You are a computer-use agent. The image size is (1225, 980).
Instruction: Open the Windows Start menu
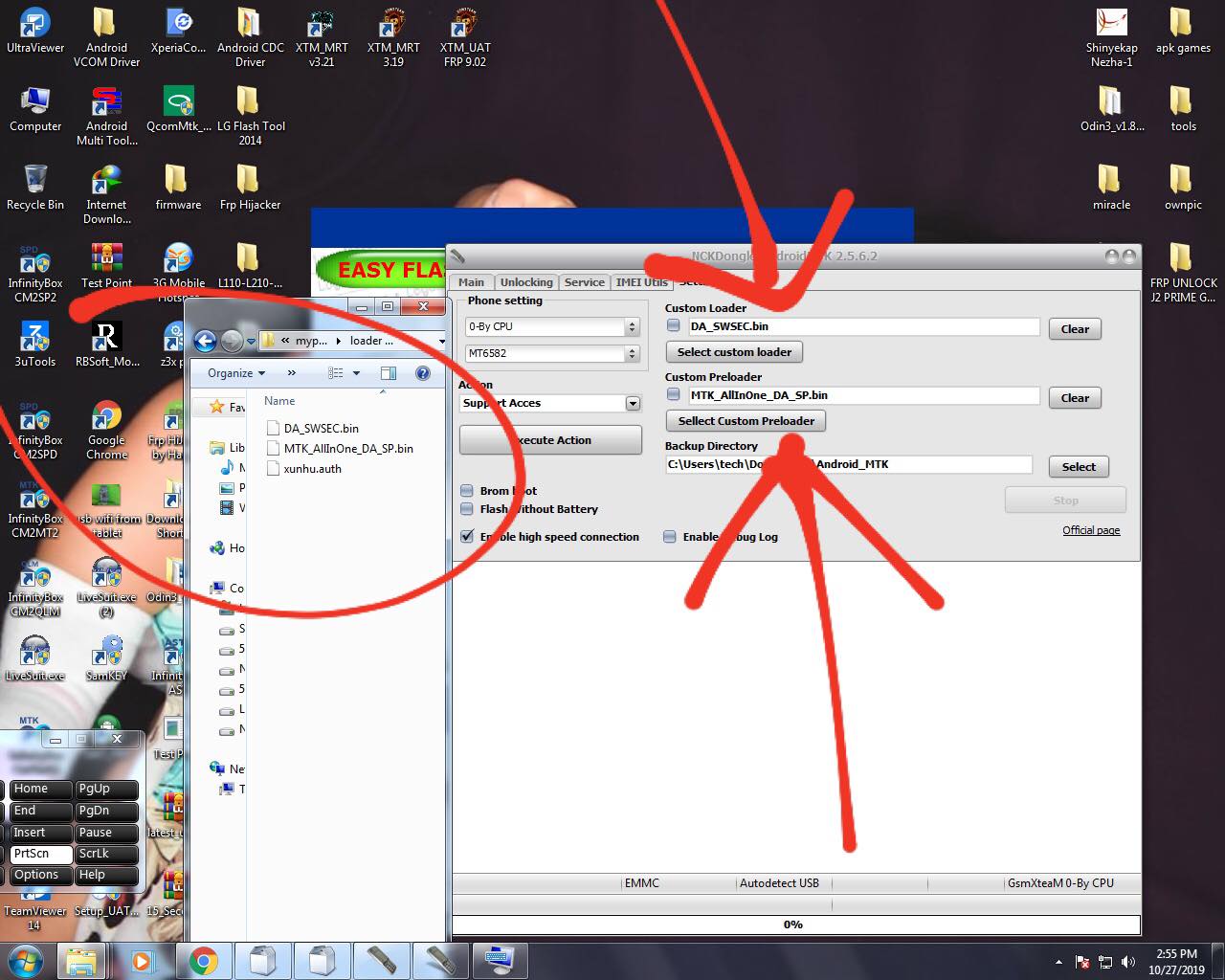point(25,960)
